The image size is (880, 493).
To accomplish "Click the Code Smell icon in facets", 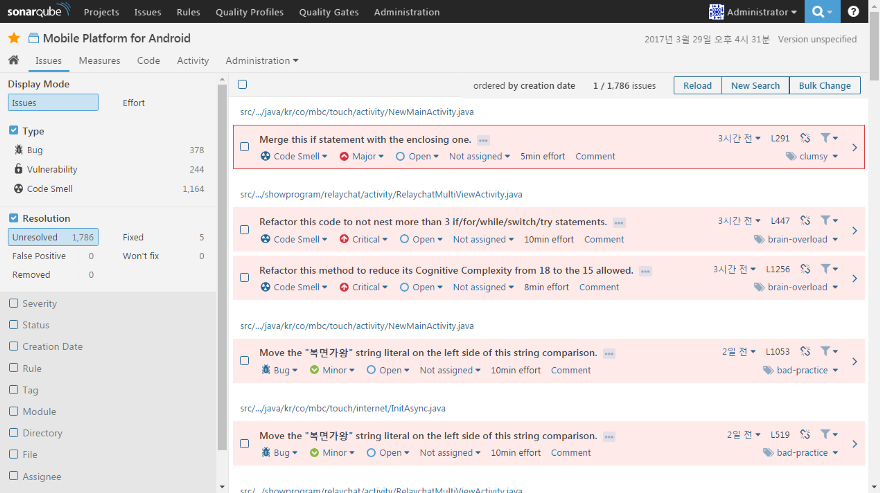I will tap(19, 189).
